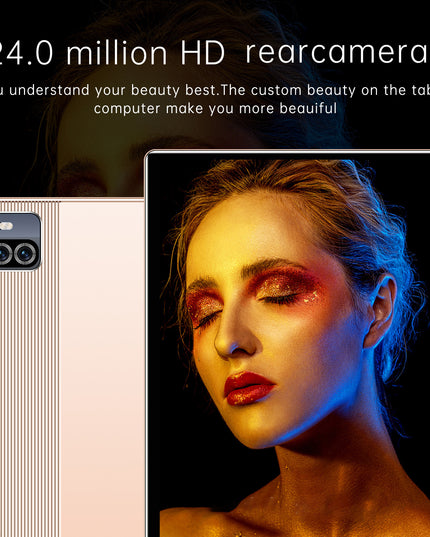This screenshot has height=537, width=430.
Task: Click the eyebrow above the red eyeshadow
Action: coord(270,265)
